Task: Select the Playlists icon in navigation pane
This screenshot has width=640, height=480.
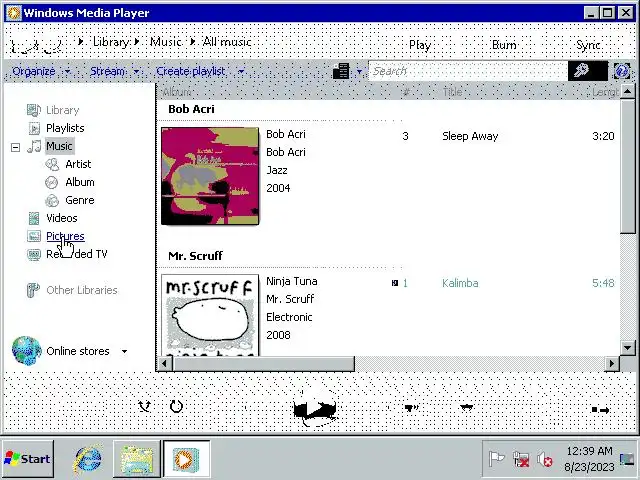Action: click(x=34, y=128)
